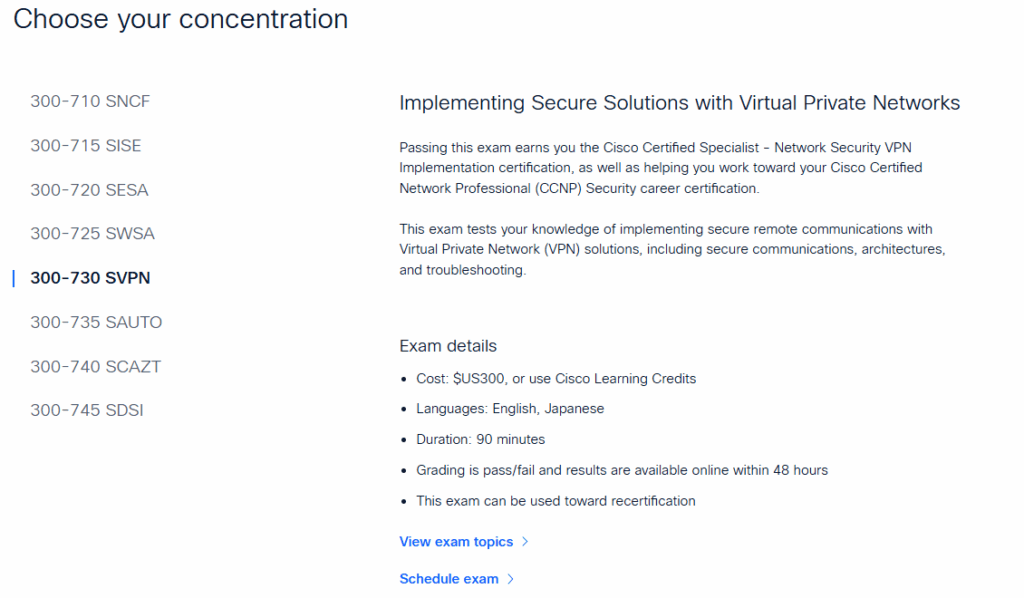Image resolution: width=1024 pixels, height=598 pixels.
Task: Switch to the 300-715 SISE tab
Action: pos(86,145)
